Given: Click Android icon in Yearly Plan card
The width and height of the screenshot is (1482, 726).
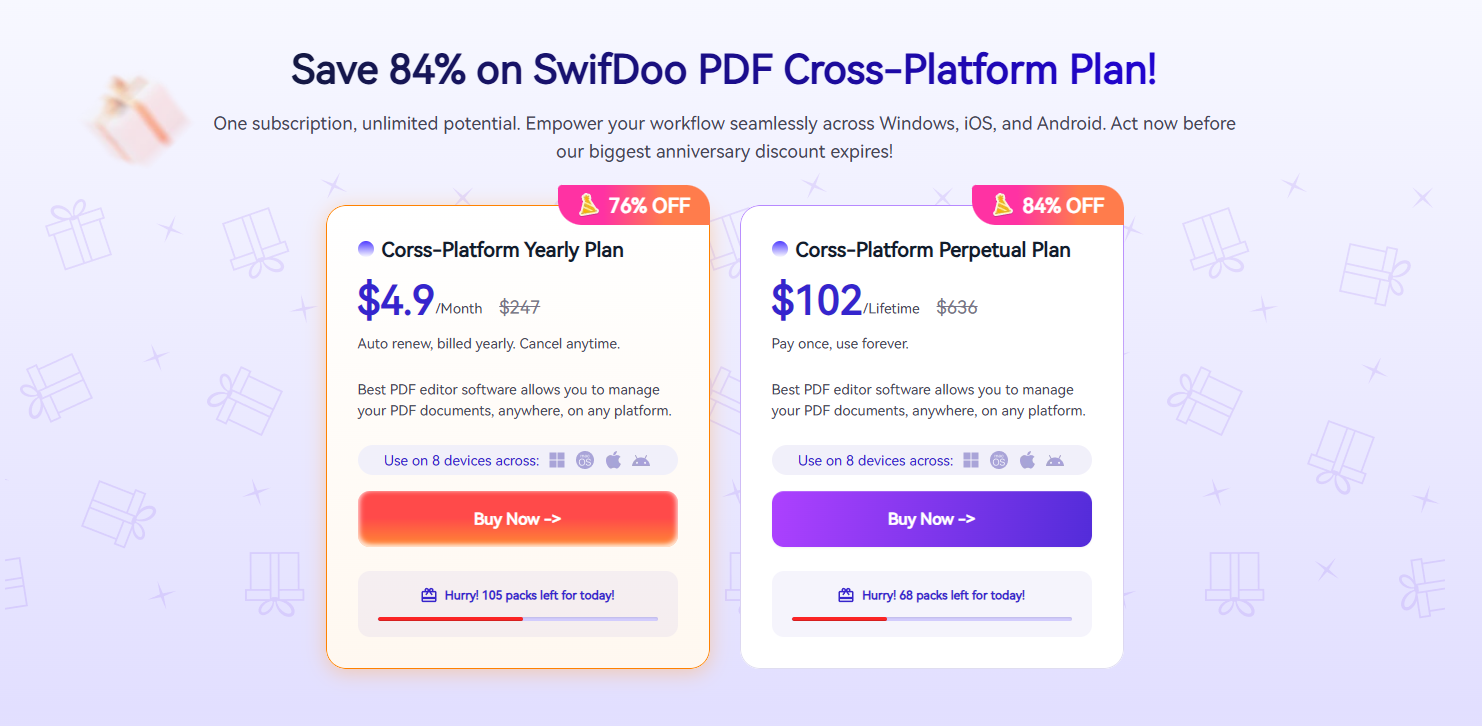Looking at the screenshot, I should [641, 461].
